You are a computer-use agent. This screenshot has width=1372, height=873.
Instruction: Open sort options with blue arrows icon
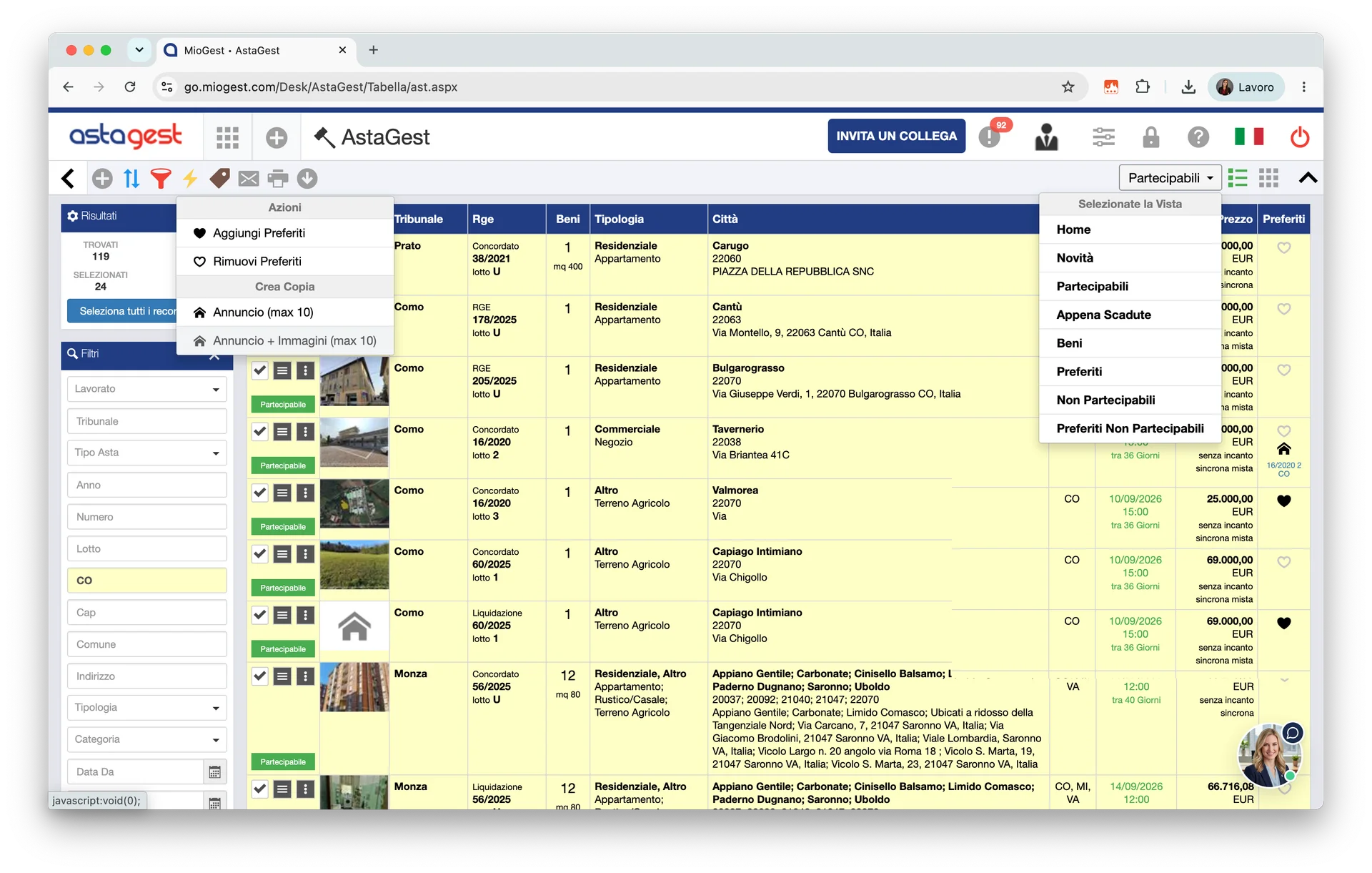click(x=131, y=178)
